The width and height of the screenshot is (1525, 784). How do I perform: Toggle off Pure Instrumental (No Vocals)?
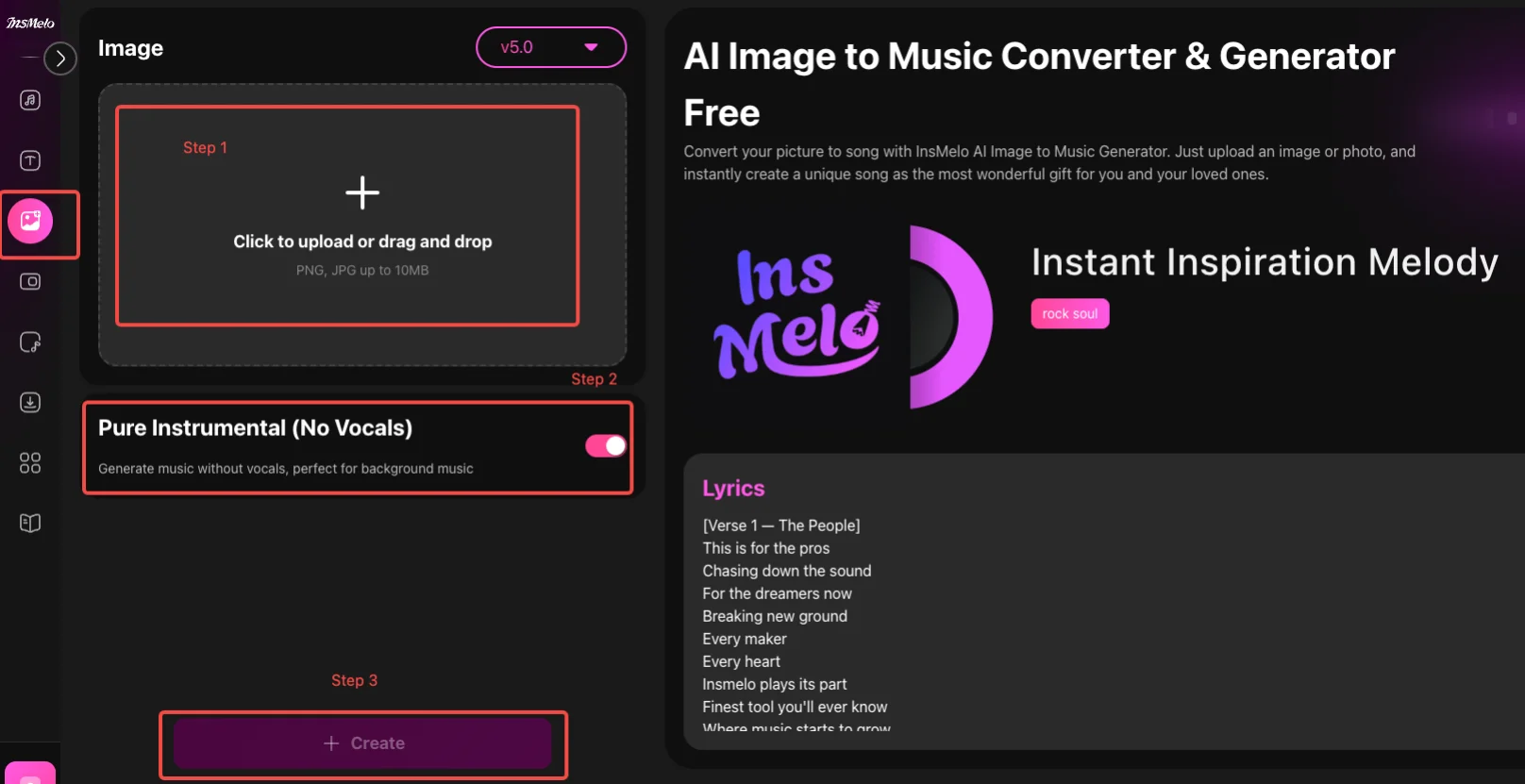605,446
